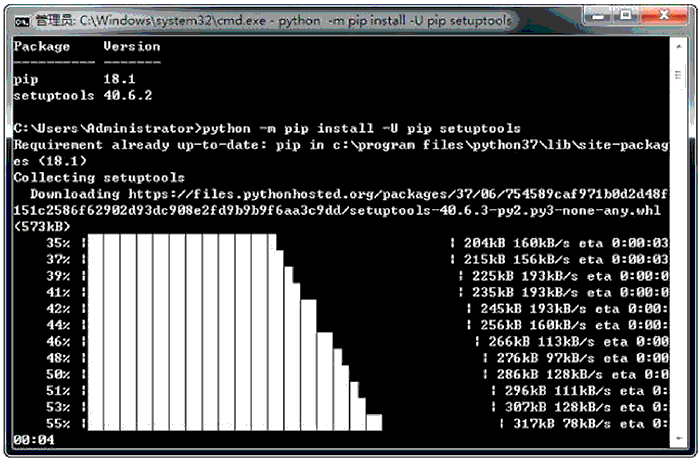
Task: Click the '(18.1)' version on the 'es' line
Action: [x=62, y=161]
